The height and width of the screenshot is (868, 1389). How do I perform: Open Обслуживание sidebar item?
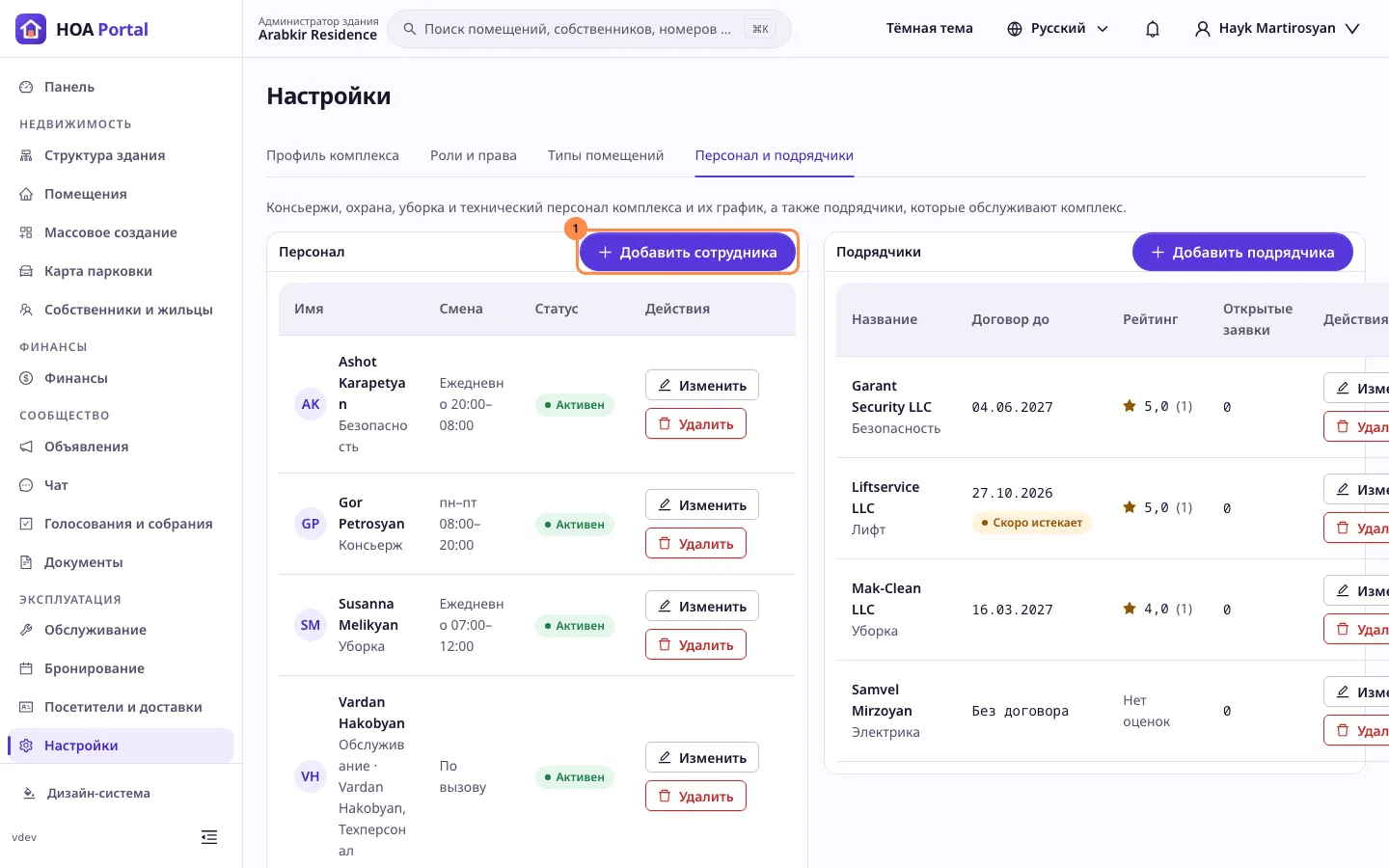coord(121,630)
